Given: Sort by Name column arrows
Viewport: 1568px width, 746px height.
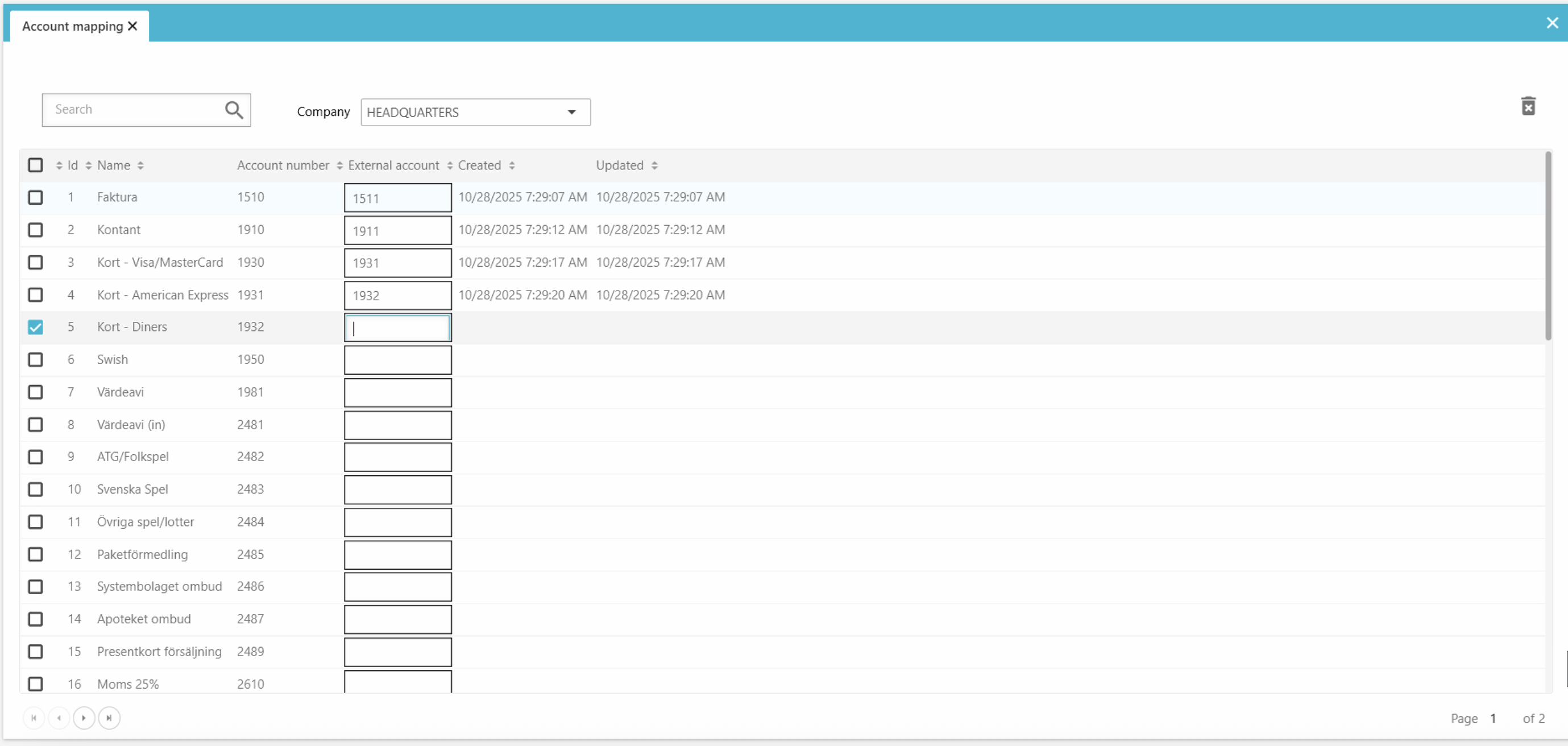Looking at the screenshot, I should pos(140,165).
